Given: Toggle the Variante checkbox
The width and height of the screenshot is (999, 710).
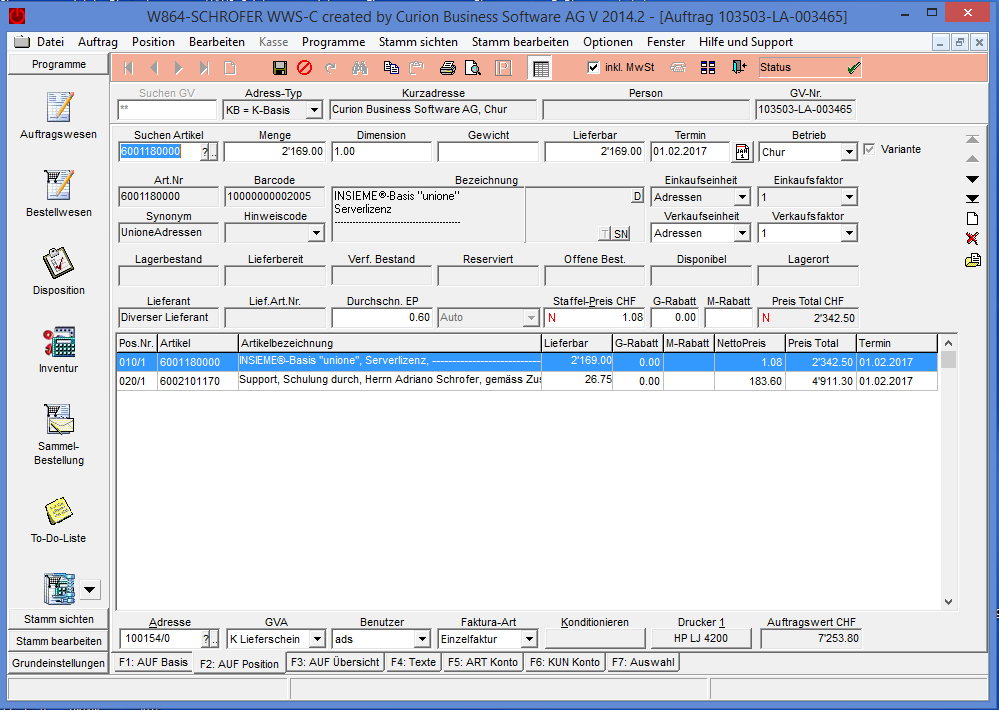Looking at the screenshot, I should point(869,150).
